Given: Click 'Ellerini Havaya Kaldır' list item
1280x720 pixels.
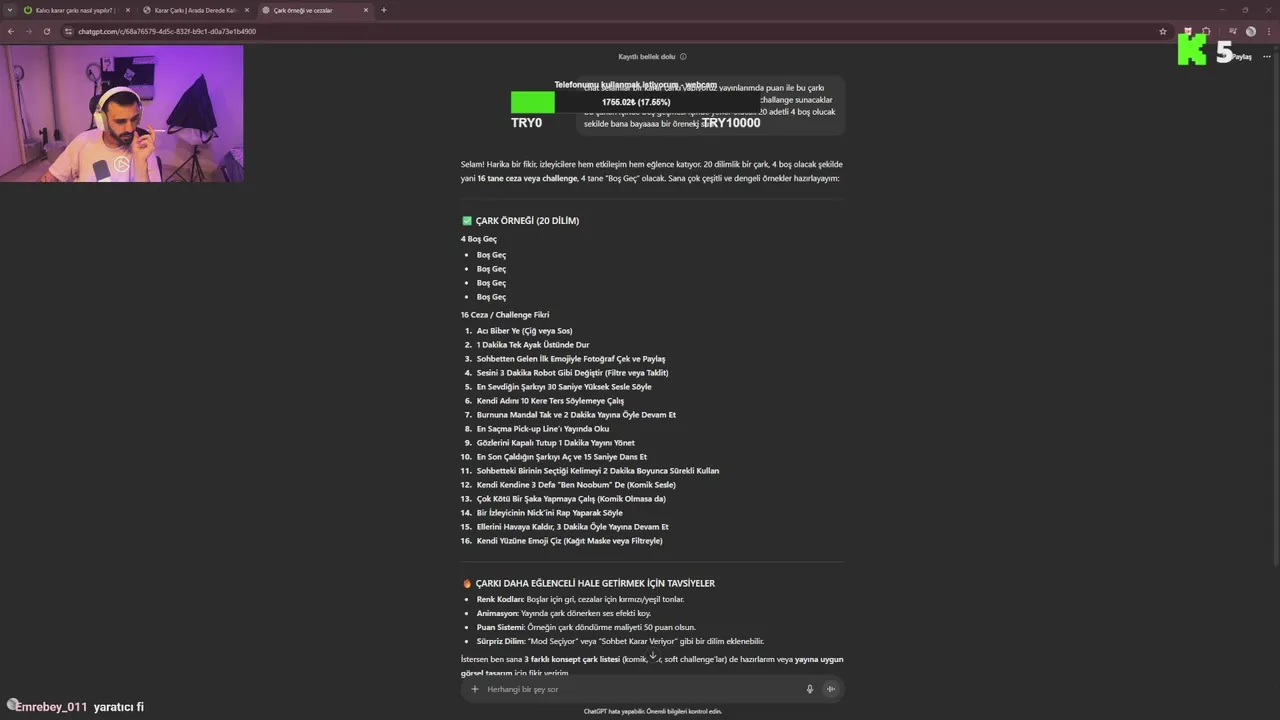Looking at the screenshot, I should (x=572, y=527).
